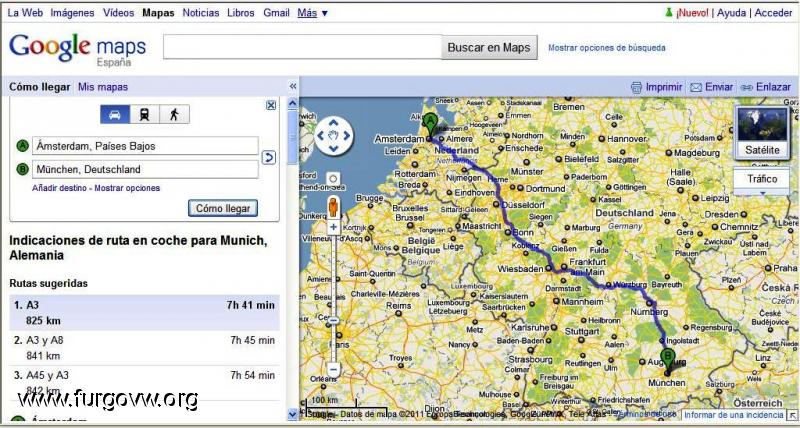Open the Más dropdown menu
The height and width of the screenshot is (428, 800).
click(x=312, y=13)
